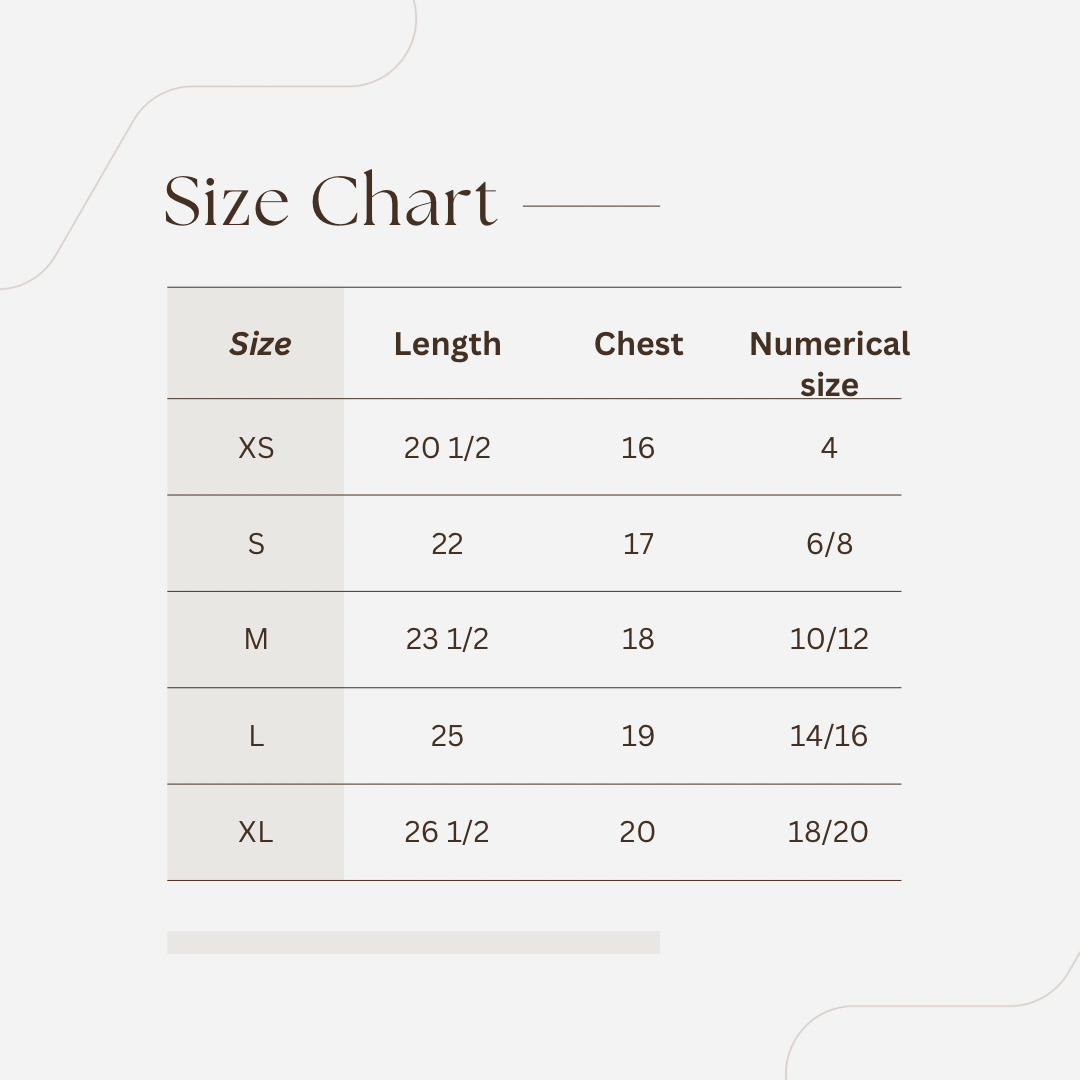This screenshot has width=1080, height=1080.
Task: Click the XL size row label
Action: click(x=256, y=832)
